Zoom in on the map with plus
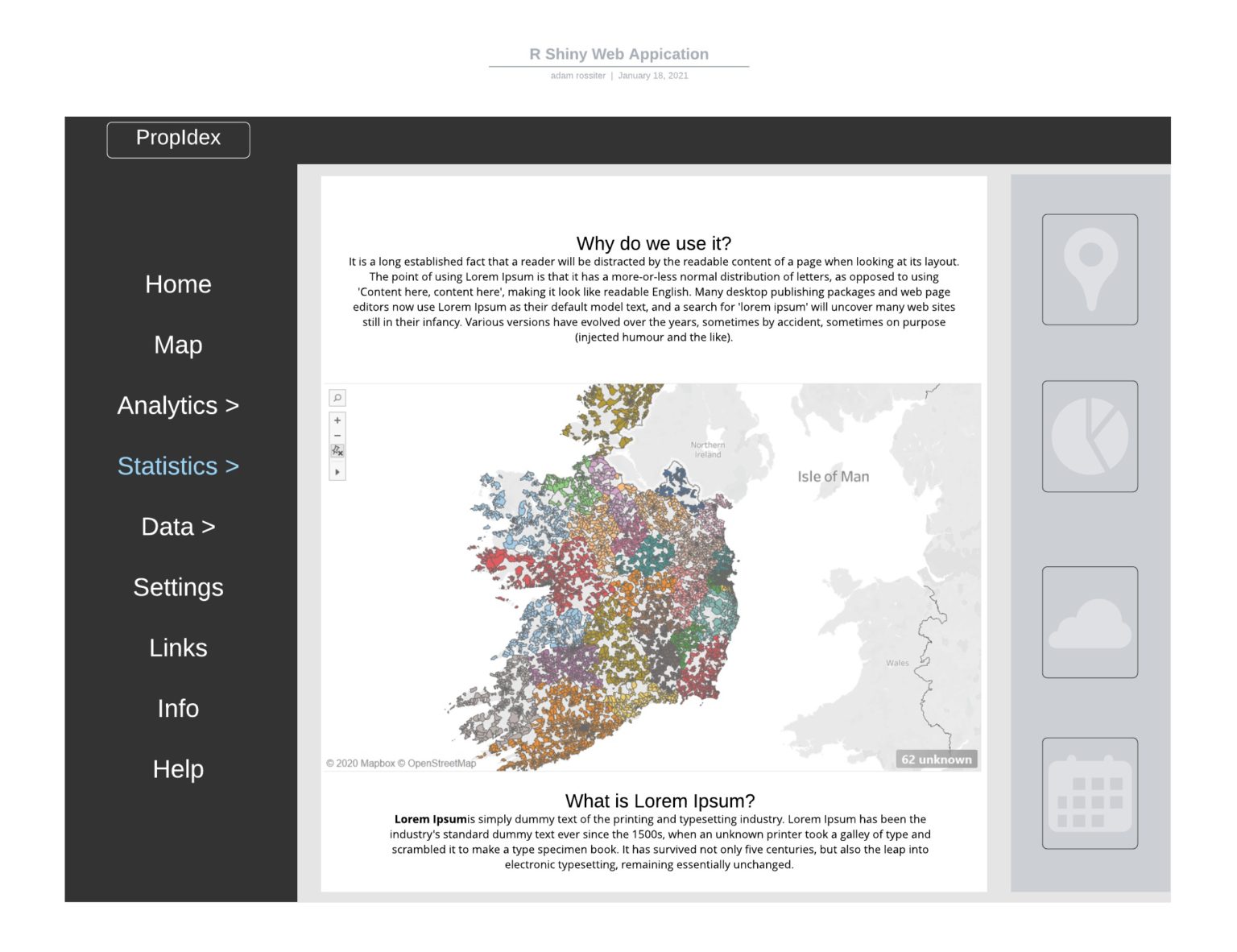The image size is (1237, 952). (x=337, y=420)
